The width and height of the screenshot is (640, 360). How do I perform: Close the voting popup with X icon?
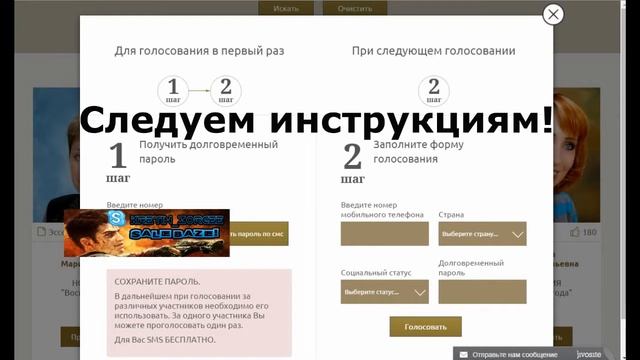coord(553,14)
